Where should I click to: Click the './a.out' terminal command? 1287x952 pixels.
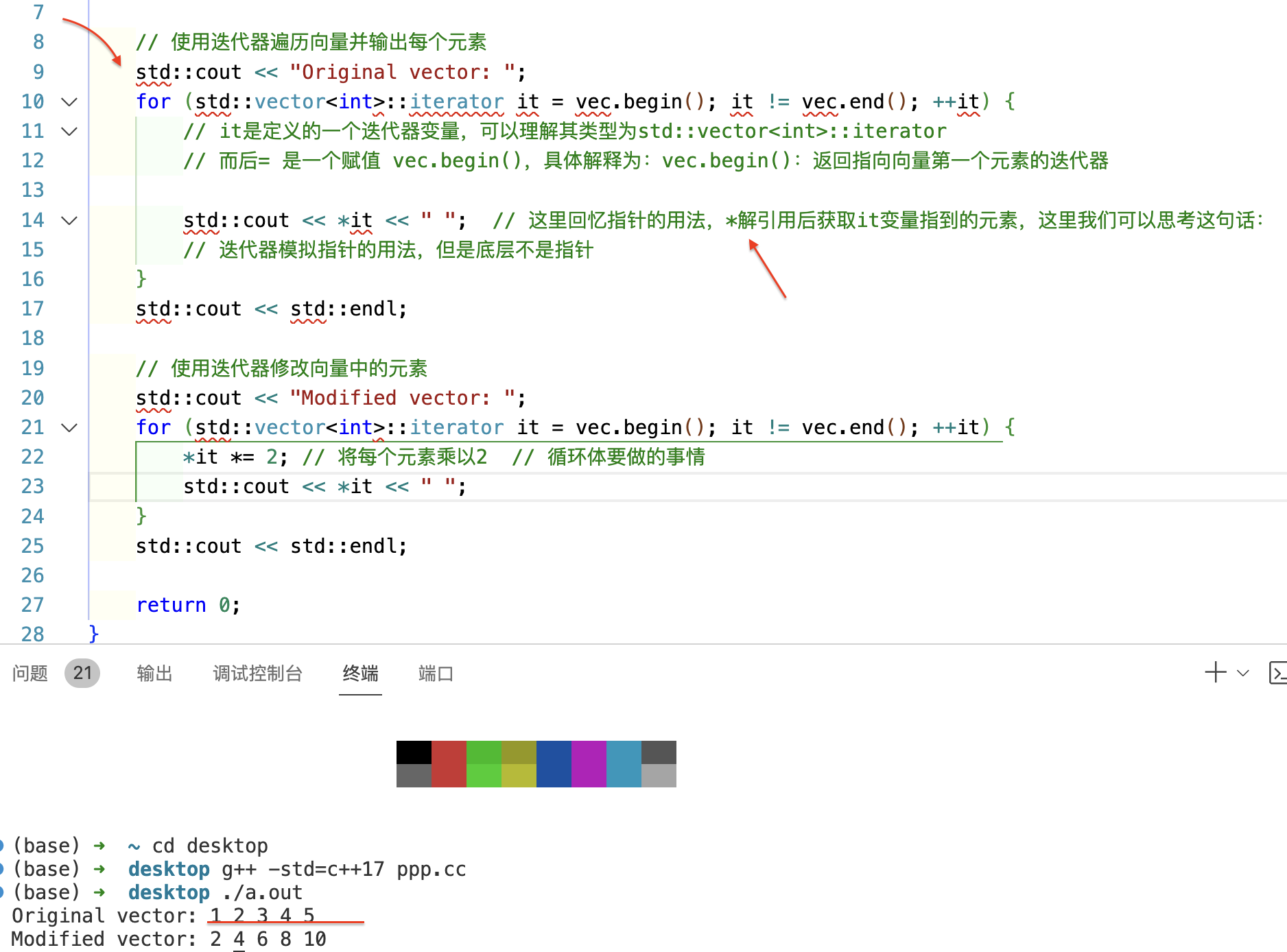pyautogui.click(x=262, y=893)
